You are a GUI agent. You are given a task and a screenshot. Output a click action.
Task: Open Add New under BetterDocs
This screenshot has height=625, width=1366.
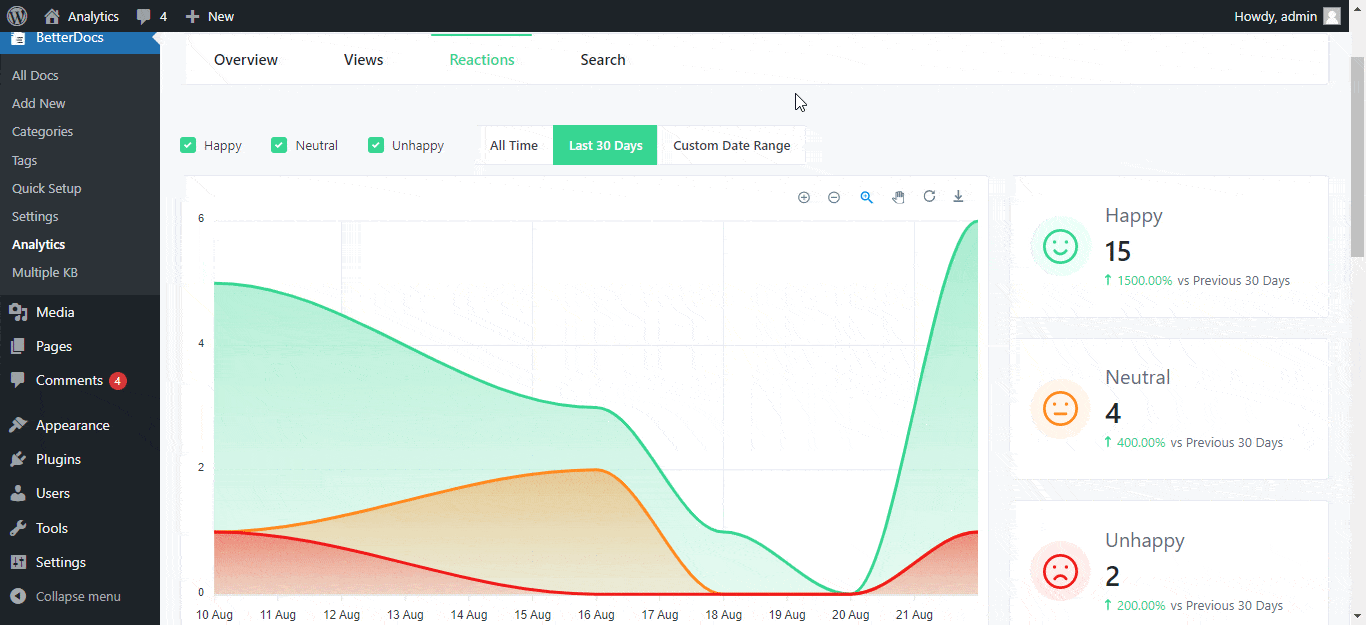click(38, 103)
